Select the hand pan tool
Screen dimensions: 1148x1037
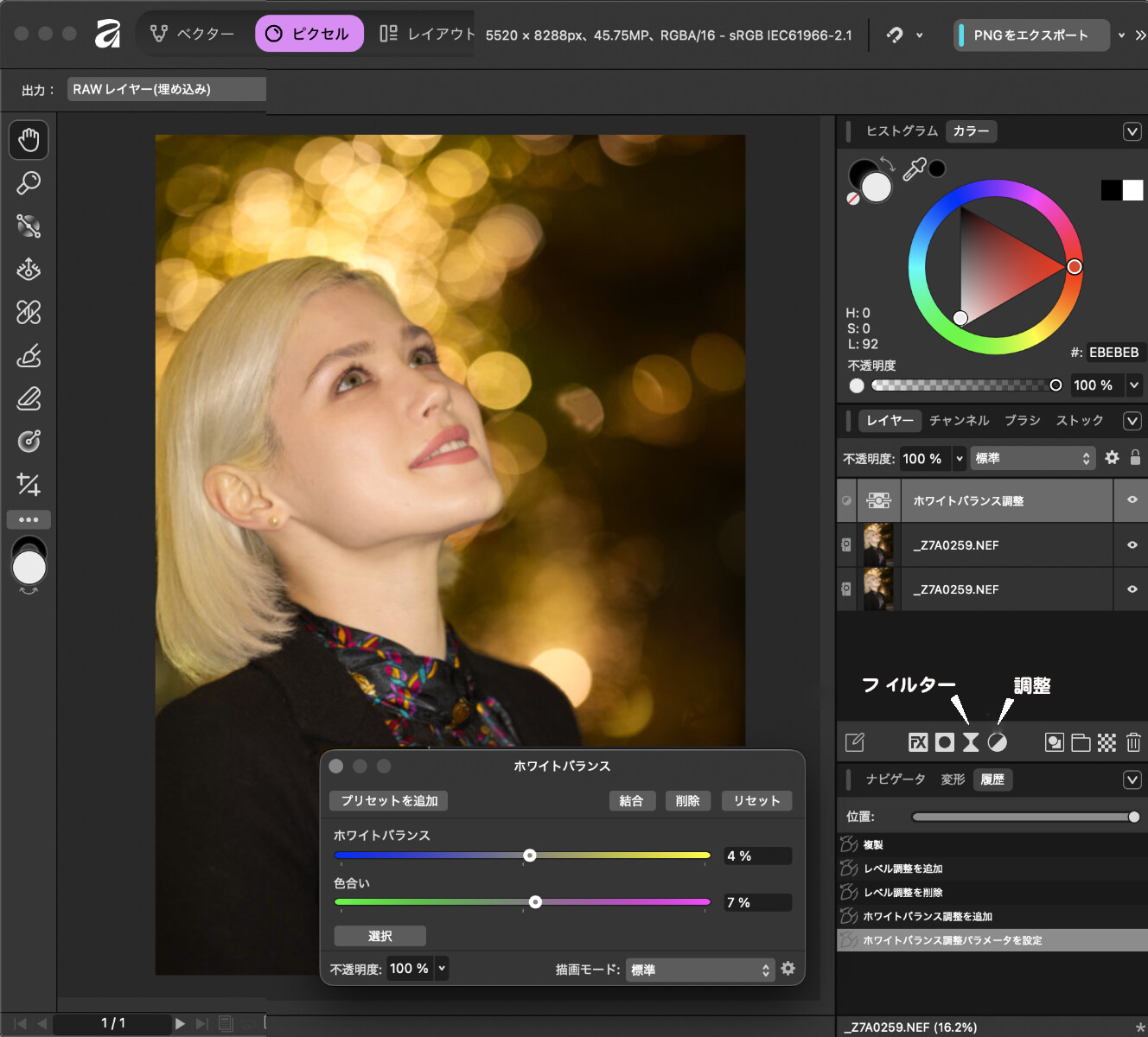point(29,140)
